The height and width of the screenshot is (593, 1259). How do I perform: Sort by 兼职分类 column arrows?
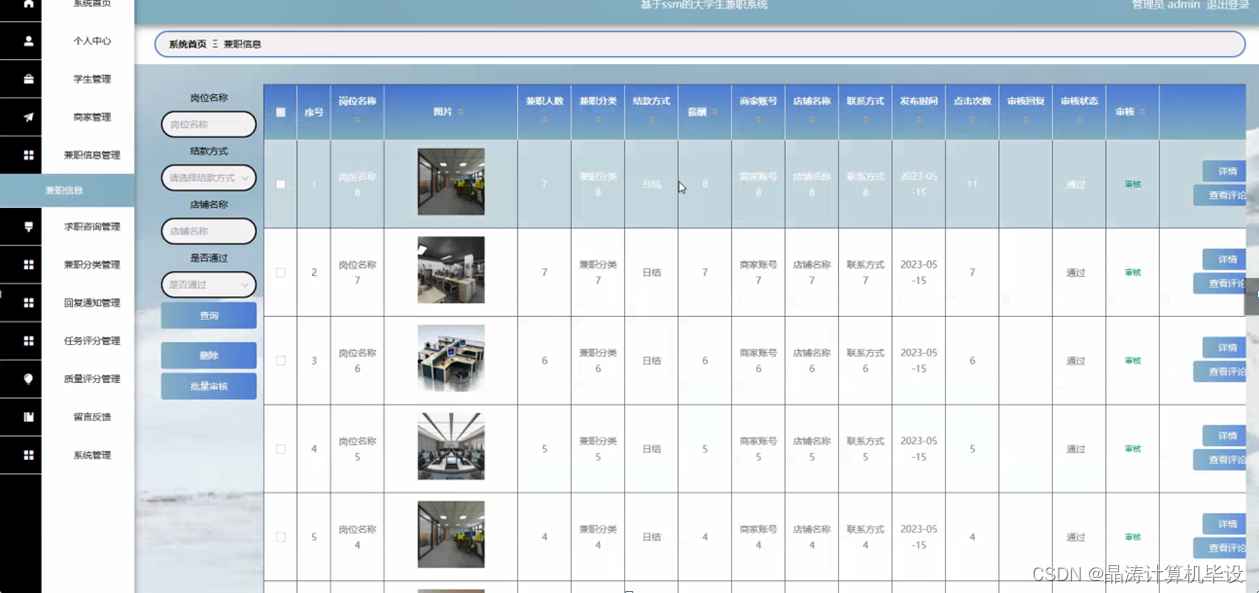click(598, 120)
